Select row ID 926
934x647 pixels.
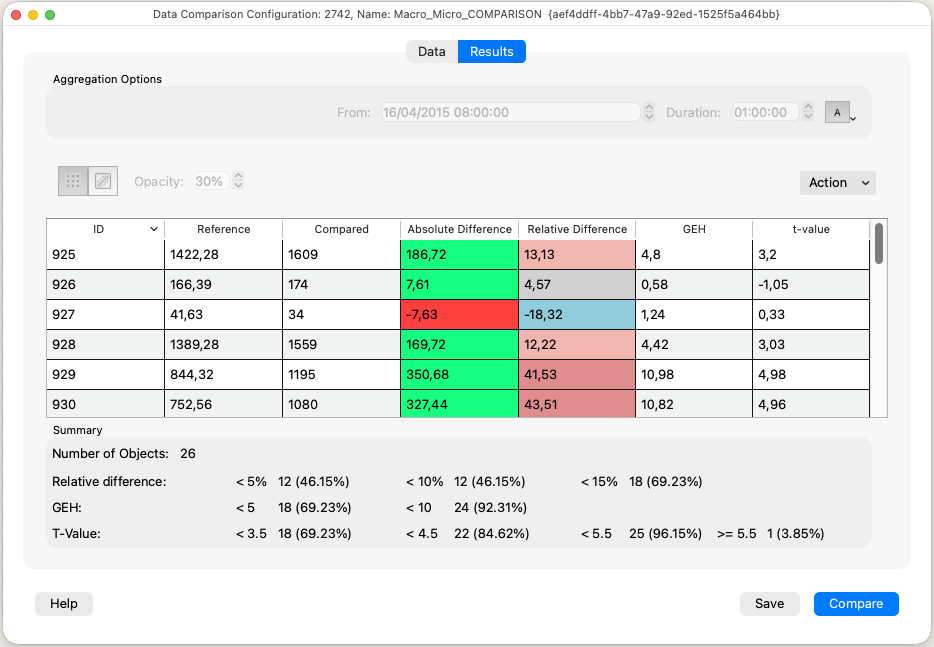point(105,285)
